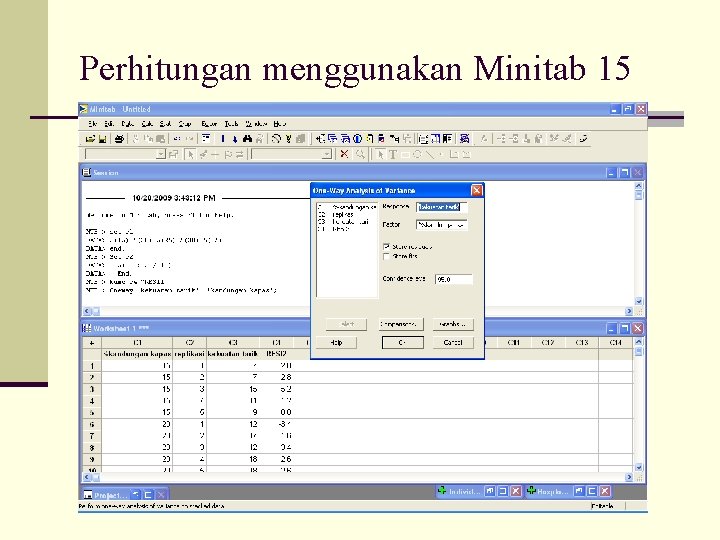Select C2 replikasi in dialog variable list

click(347, 214)
